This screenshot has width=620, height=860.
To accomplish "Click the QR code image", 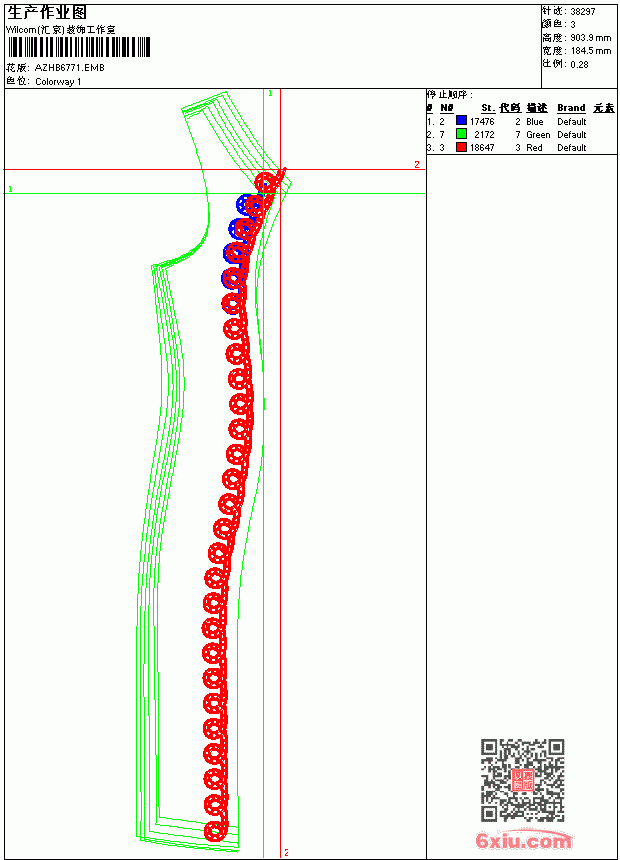I will pyautogui.click(x=523, y=780).
